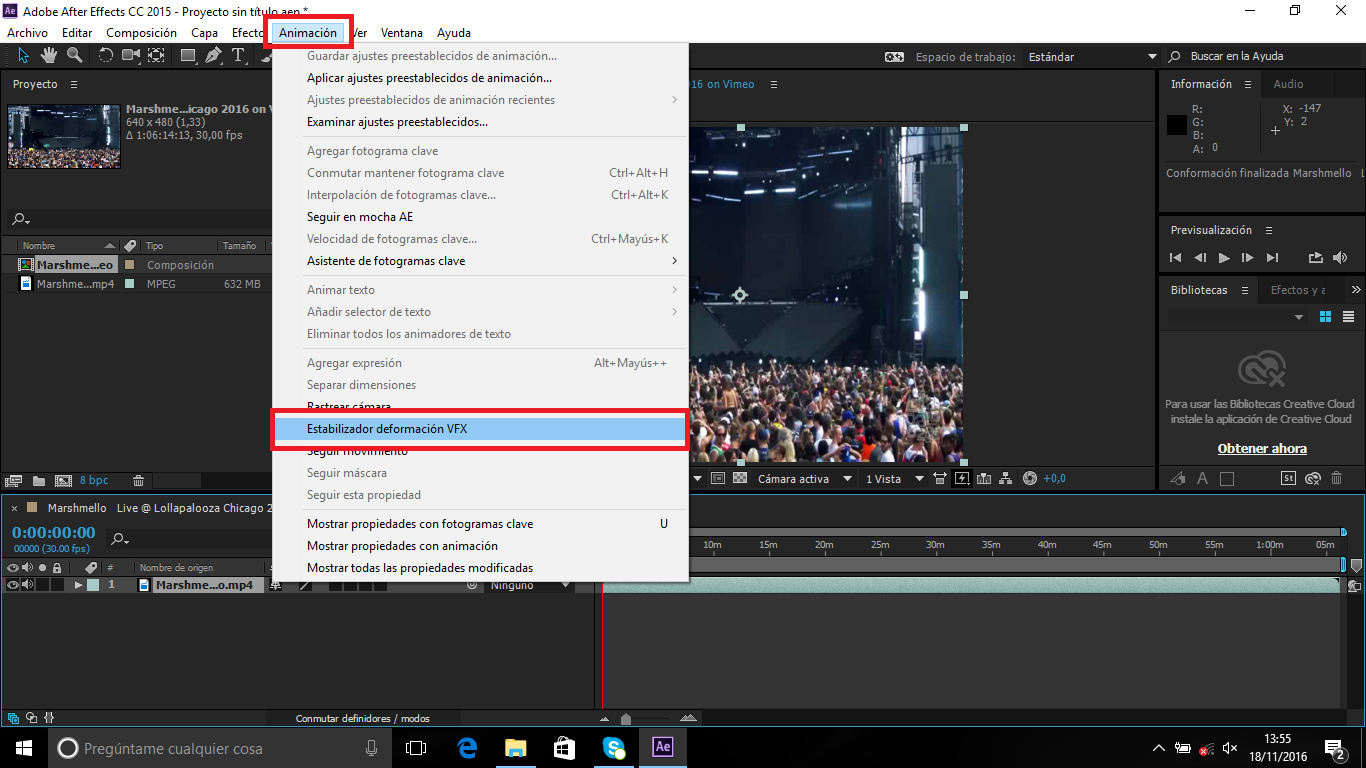Create a new folder in Project panel

click(x=38, y=481)
